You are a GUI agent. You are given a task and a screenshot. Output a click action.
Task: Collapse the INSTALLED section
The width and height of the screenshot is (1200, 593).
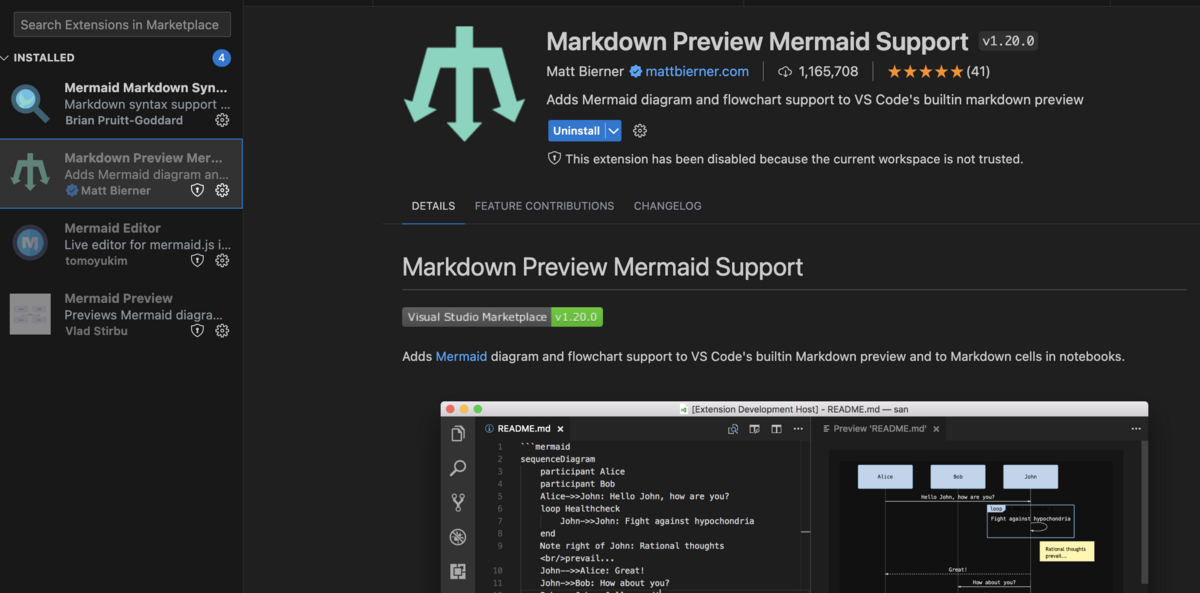(x=44, y=58)
